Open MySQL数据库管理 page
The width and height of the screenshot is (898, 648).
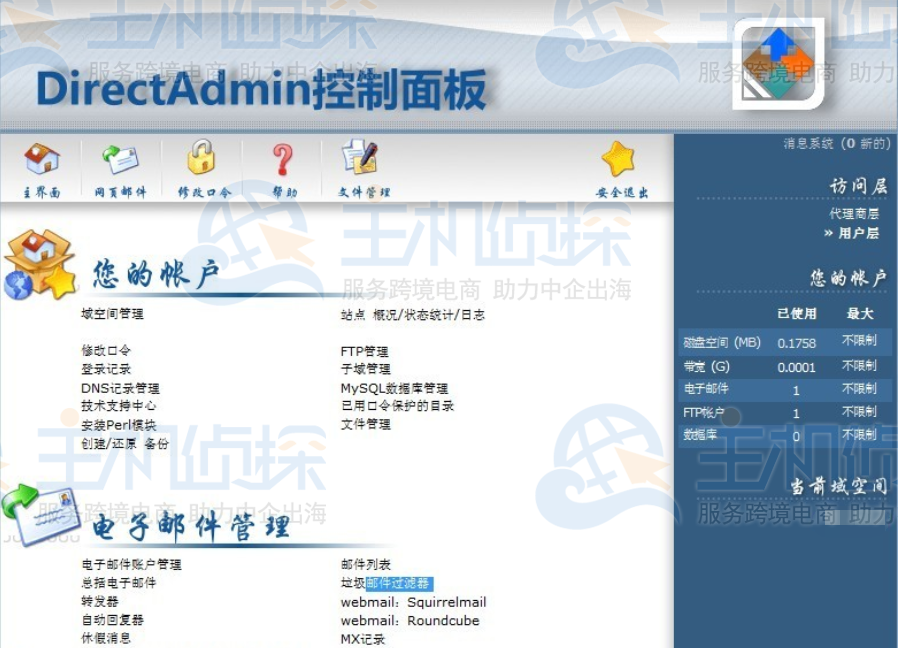pos(397,388)
